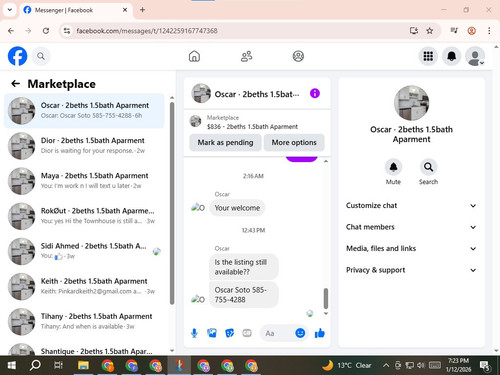Click the large listing photo in details panel
Screen dimensions: 500x375
(x=411, y=103)
